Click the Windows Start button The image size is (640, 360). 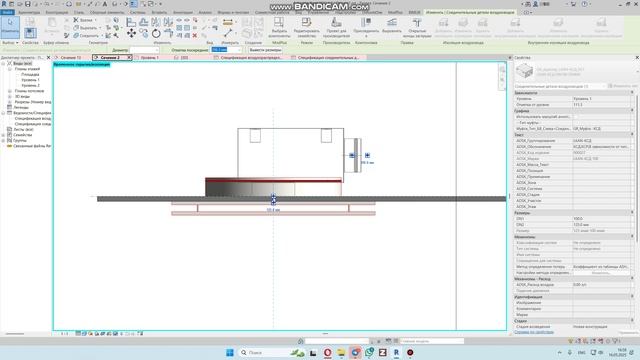pyautogui.click(x=230, y=352)
